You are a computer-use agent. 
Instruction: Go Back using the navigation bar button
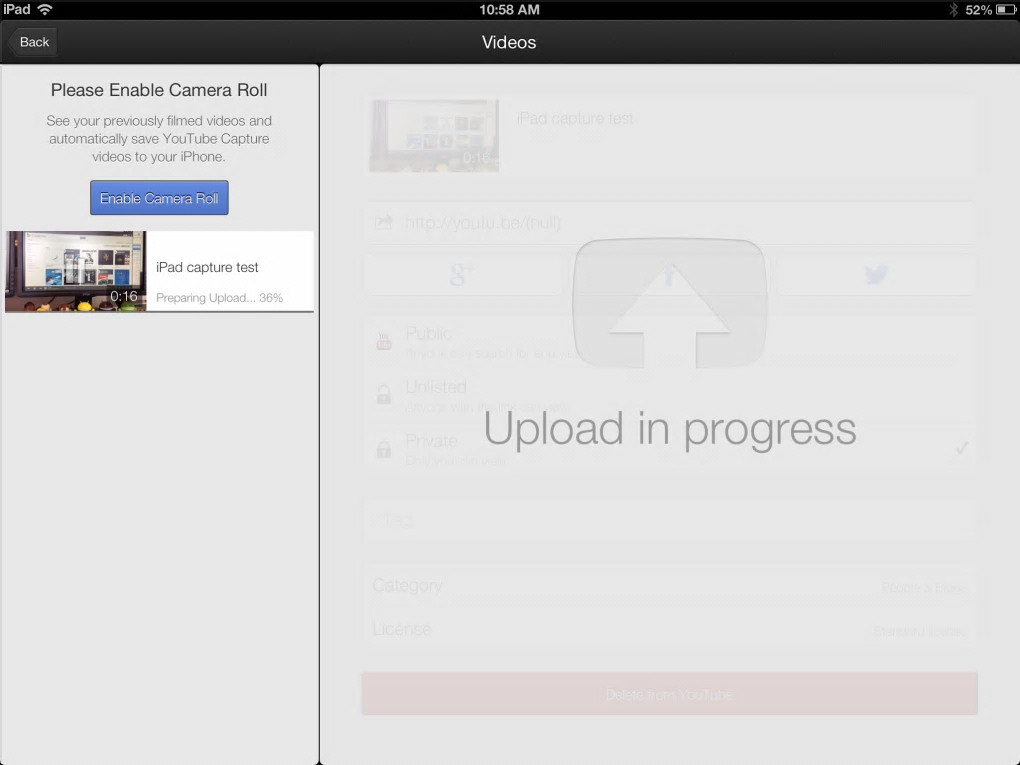(33, 42)
